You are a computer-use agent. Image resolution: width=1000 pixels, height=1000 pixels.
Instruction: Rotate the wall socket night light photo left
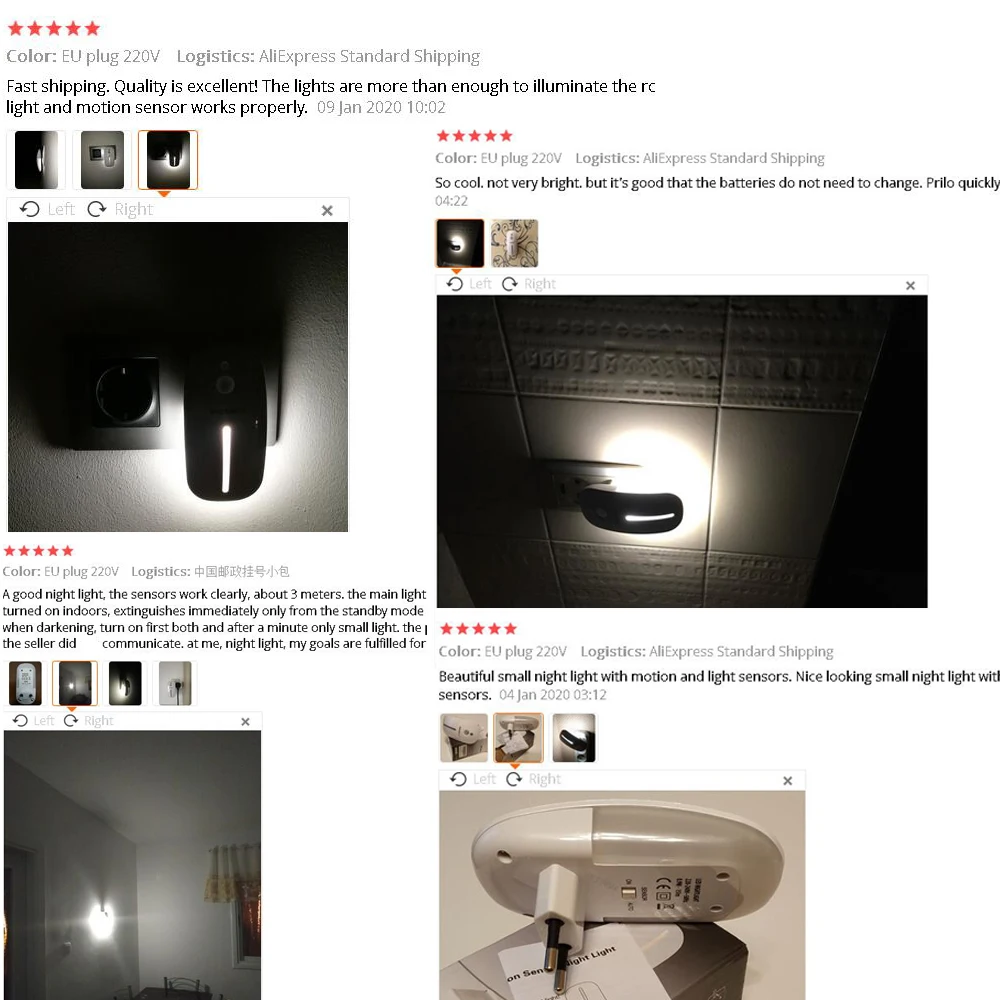coord(48,209)
